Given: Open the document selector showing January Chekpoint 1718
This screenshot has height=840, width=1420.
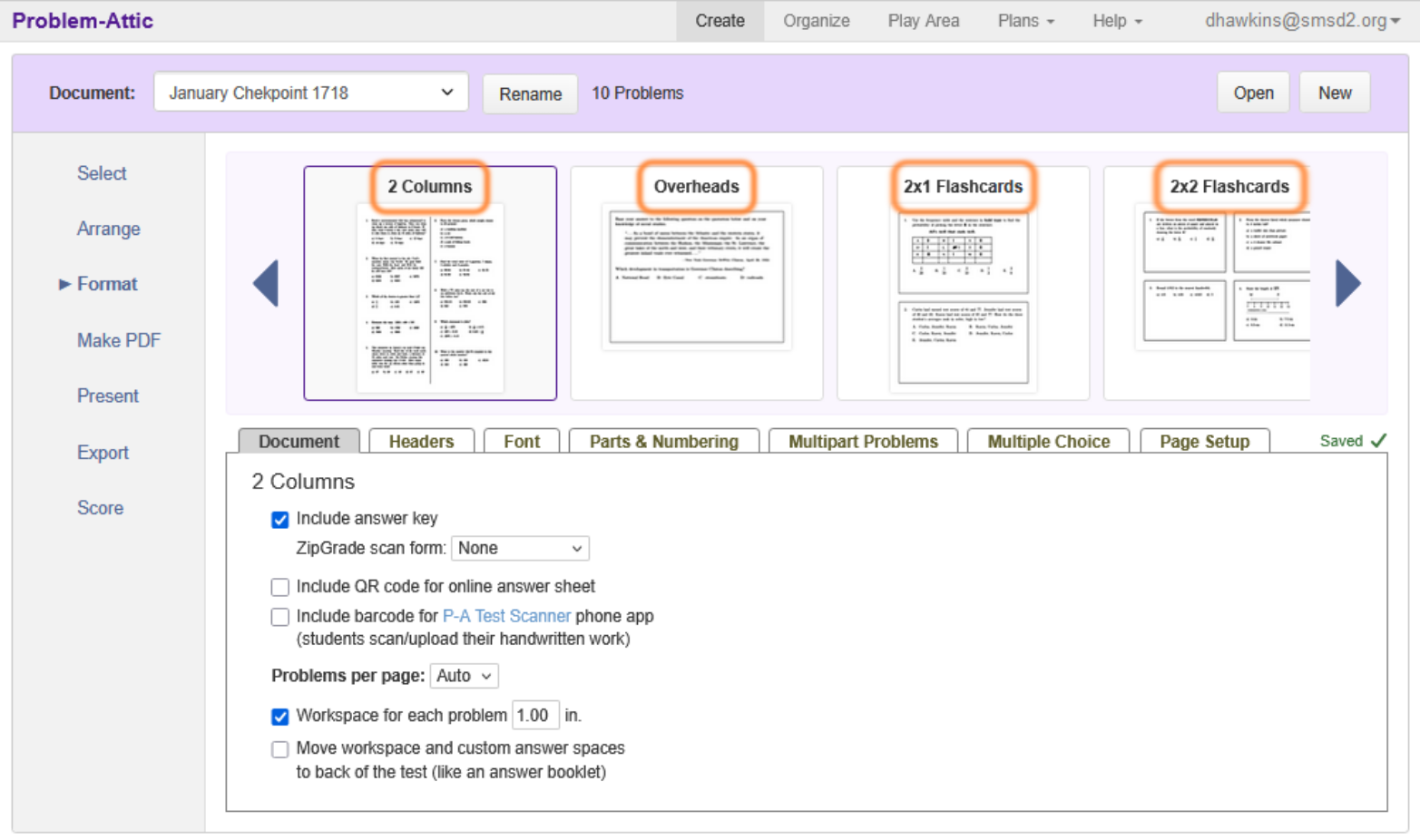Looking at the screenshot, I should [x=310, y=92].
